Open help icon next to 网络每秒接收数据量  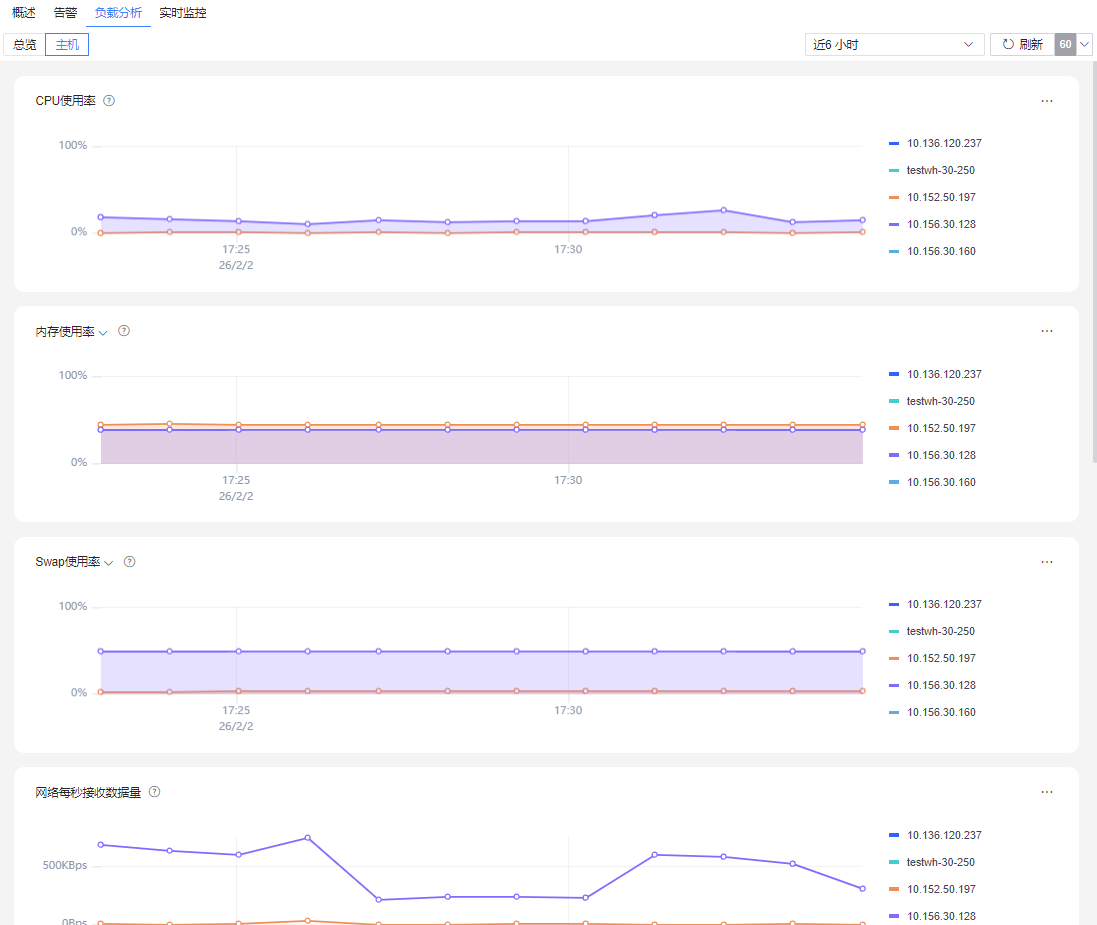[155, 792]
